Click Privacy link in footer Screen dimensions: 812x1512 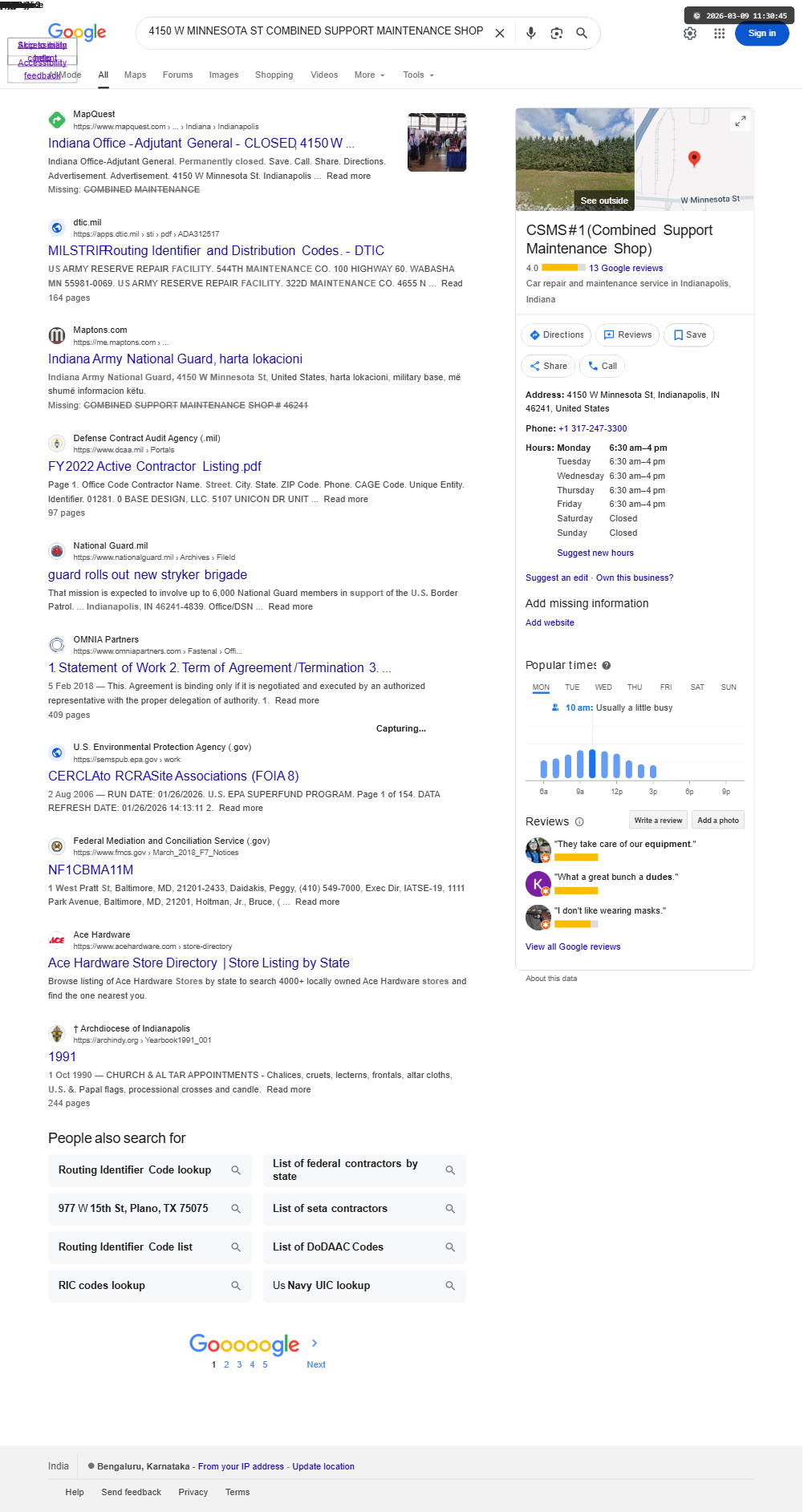point(193,1492)
